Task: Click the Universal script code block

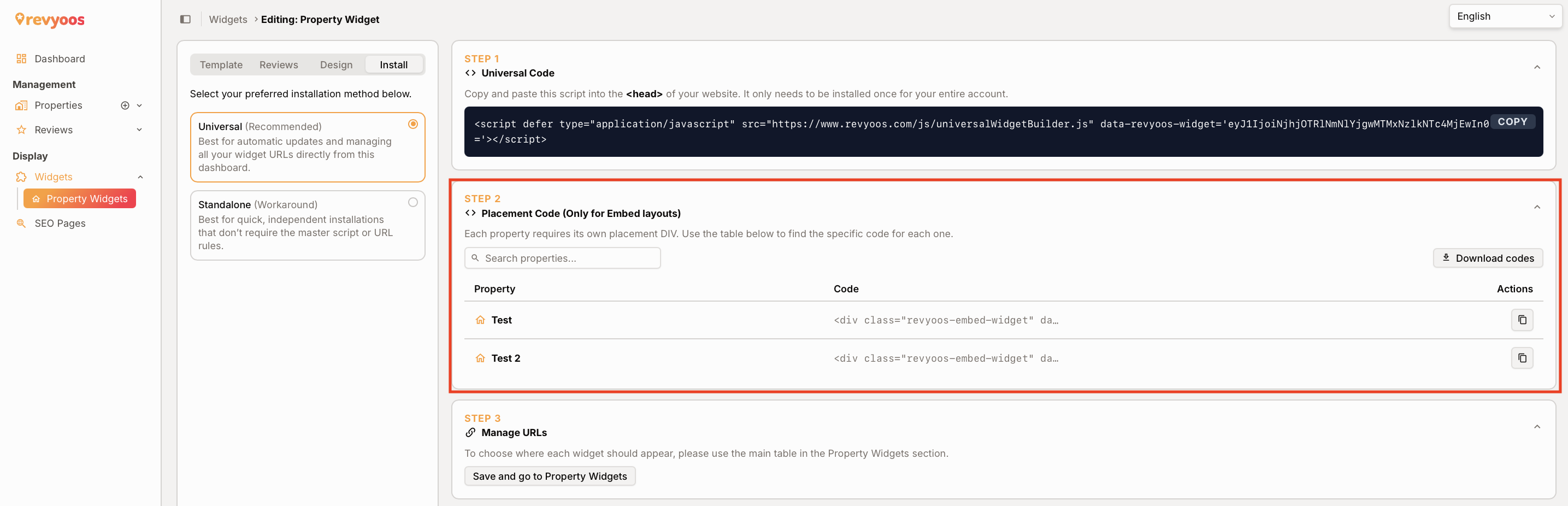Action: 1003,132
